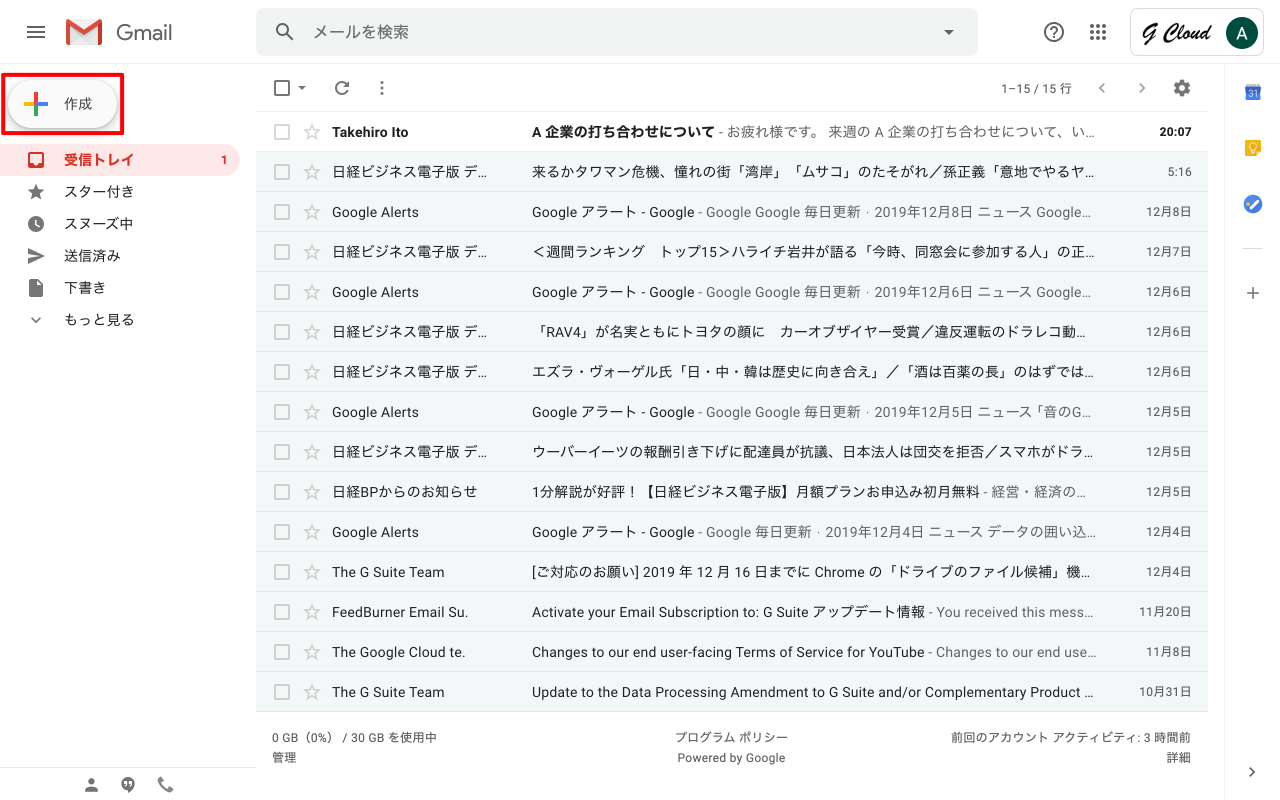Select the The Google Cloud te. checkbox

coord(282,652)
